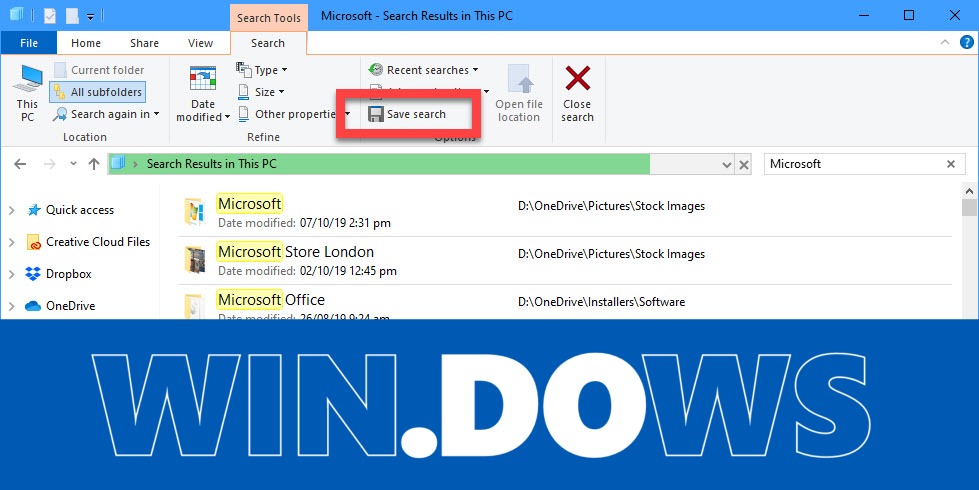Select the Microsoft folder result
Screen dimensions: 979x490
[x=565, y=213]
